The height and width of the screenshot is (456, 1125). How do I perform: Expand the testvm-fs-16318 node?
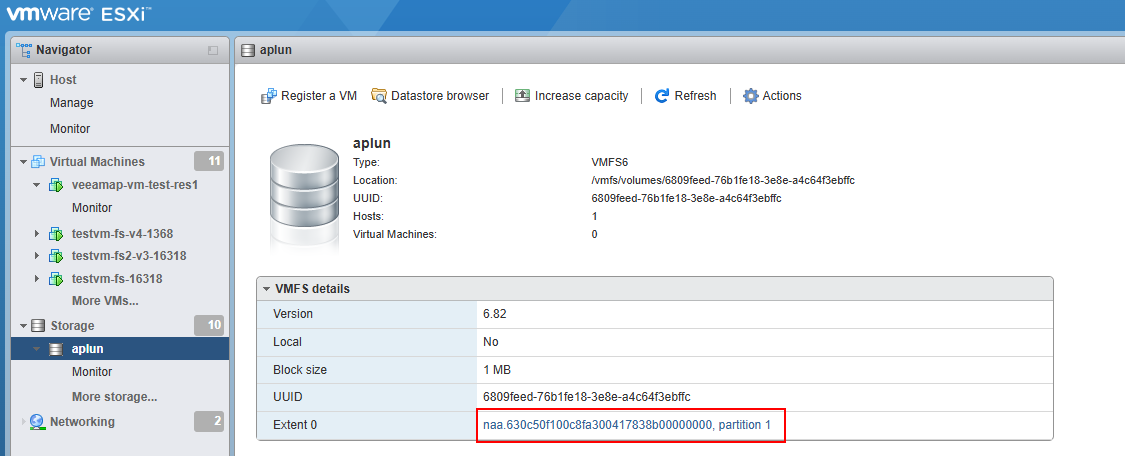click(37, 279)
